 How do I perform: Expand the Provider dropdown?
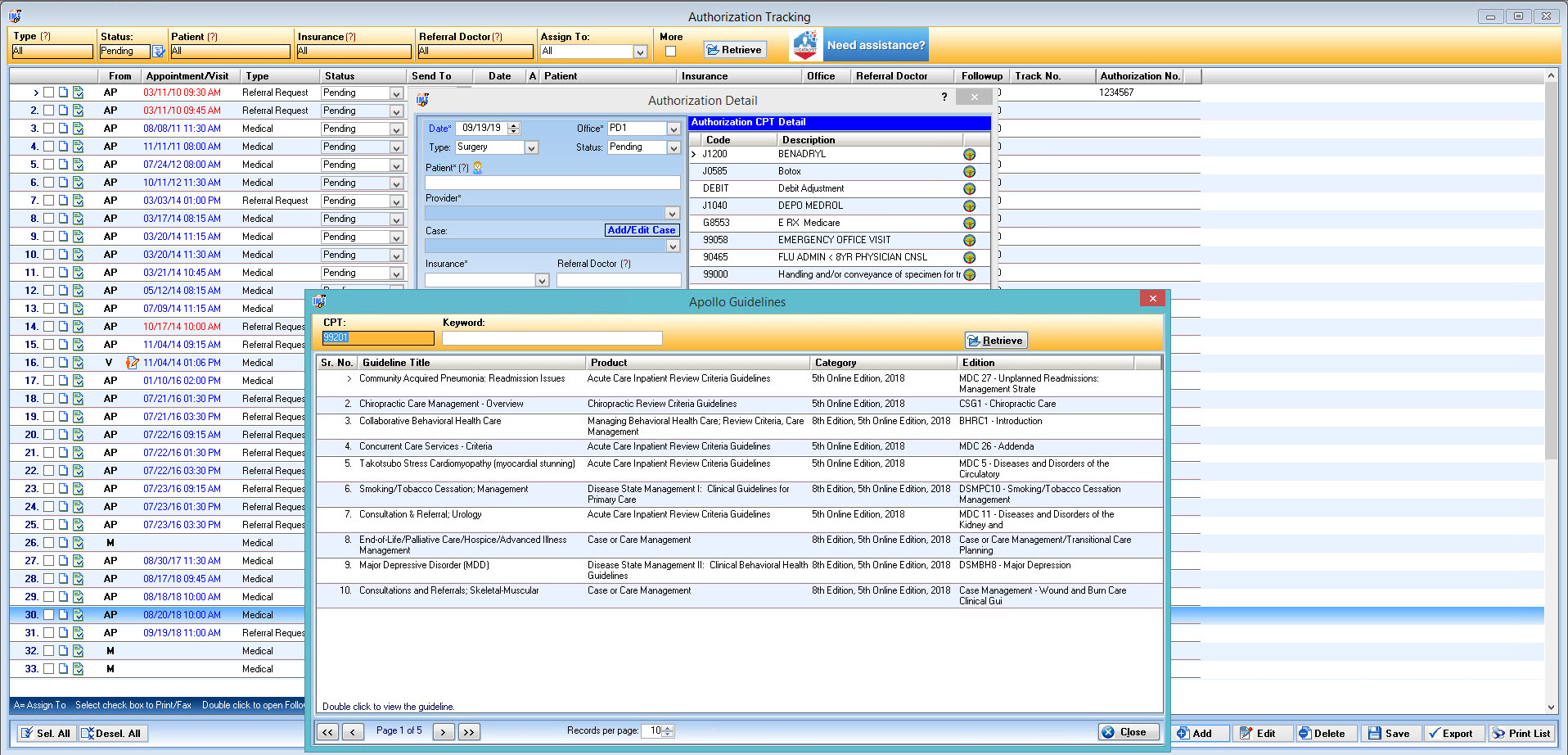pyautogui.click(x=672, y=214)
